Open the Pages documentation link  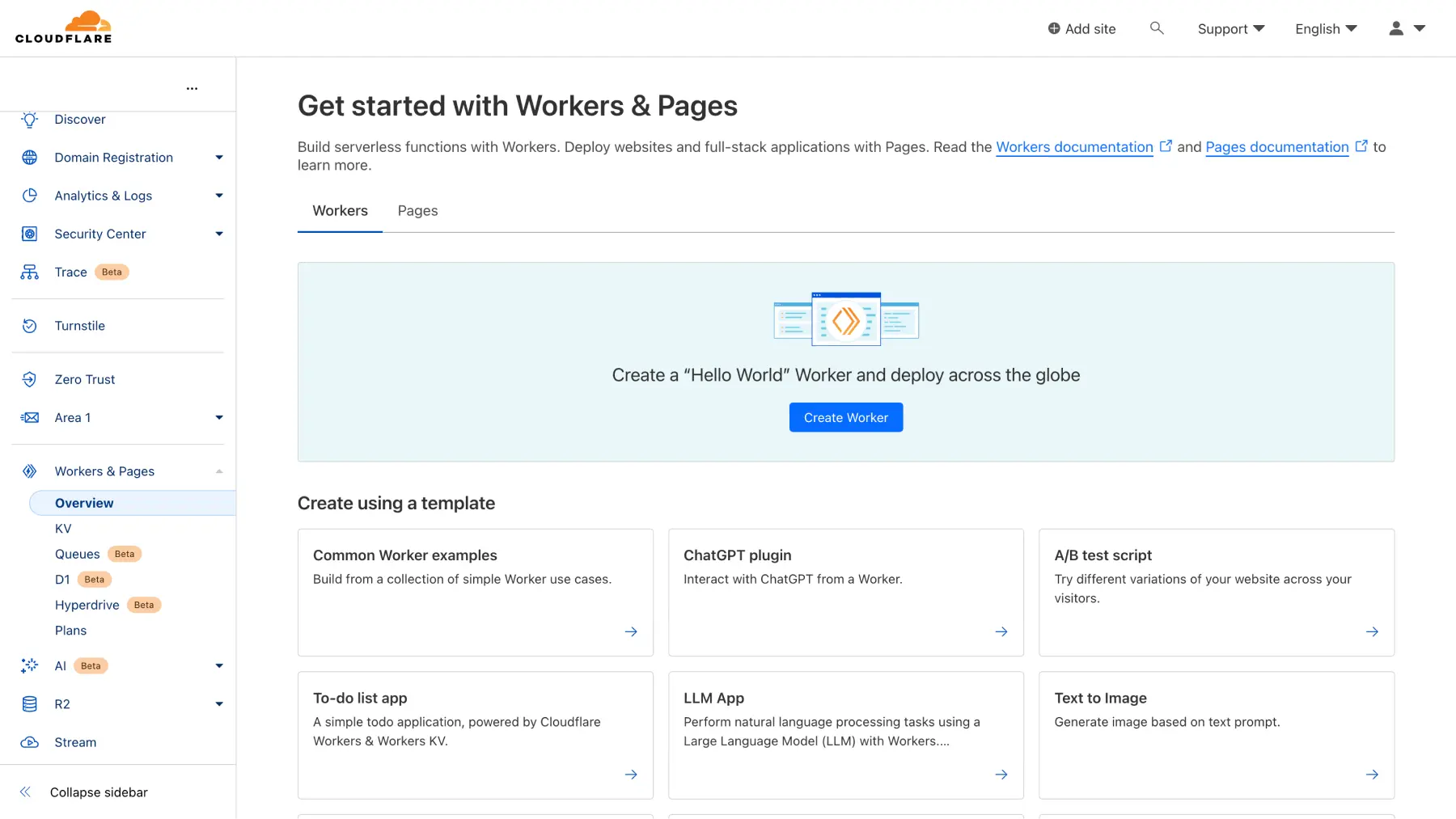pyautogui.click(x=1277, y=147)
